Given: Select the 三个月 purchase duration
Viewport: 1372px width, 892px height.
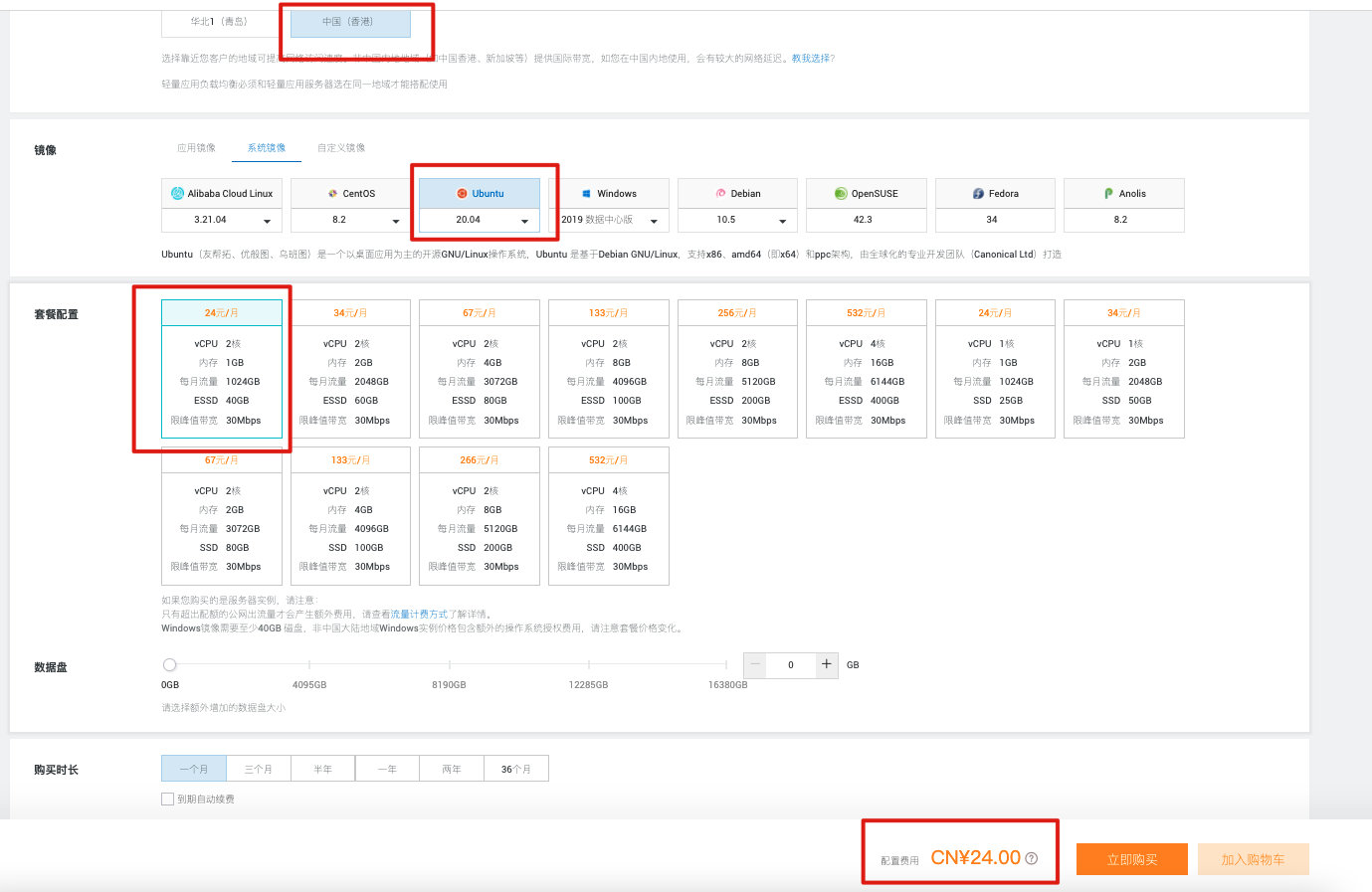Looking at the screenshot, I should [258, 769].
